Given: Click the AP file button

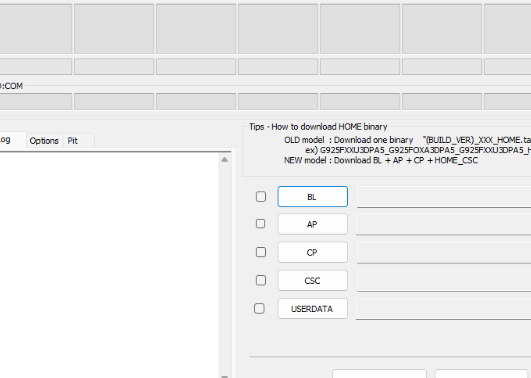Looking at the screenshot, I should [313, 224].
